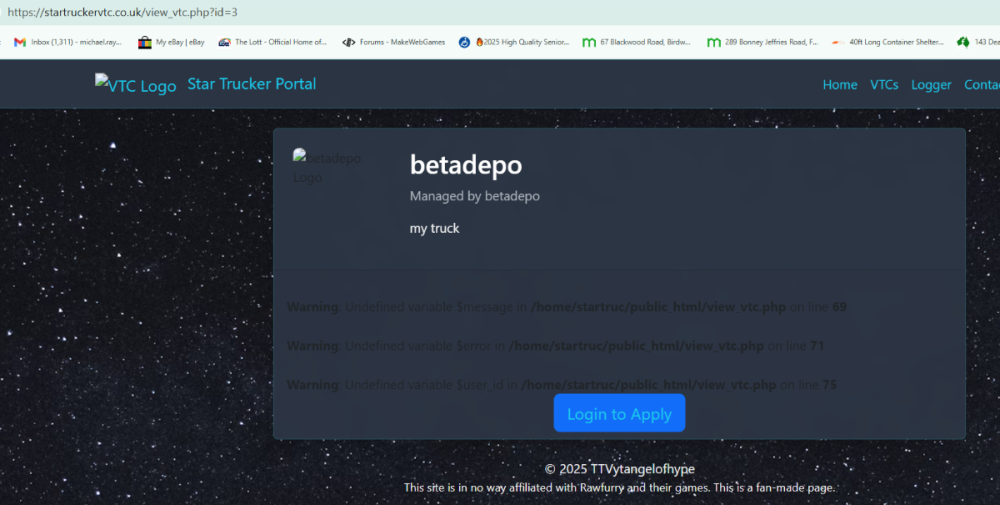The width and height of the screenshot is (1000, 505).
Task: Open the VTCs nav menu item
Action: (x=884, y=85)
